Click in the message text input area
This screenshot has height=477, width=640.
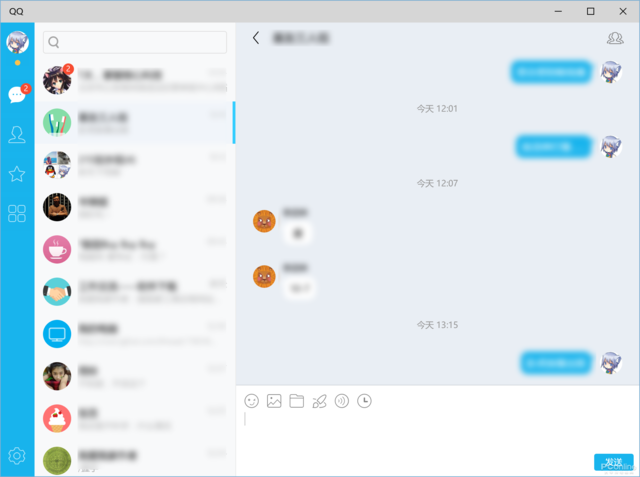click(x=437, y=433)
